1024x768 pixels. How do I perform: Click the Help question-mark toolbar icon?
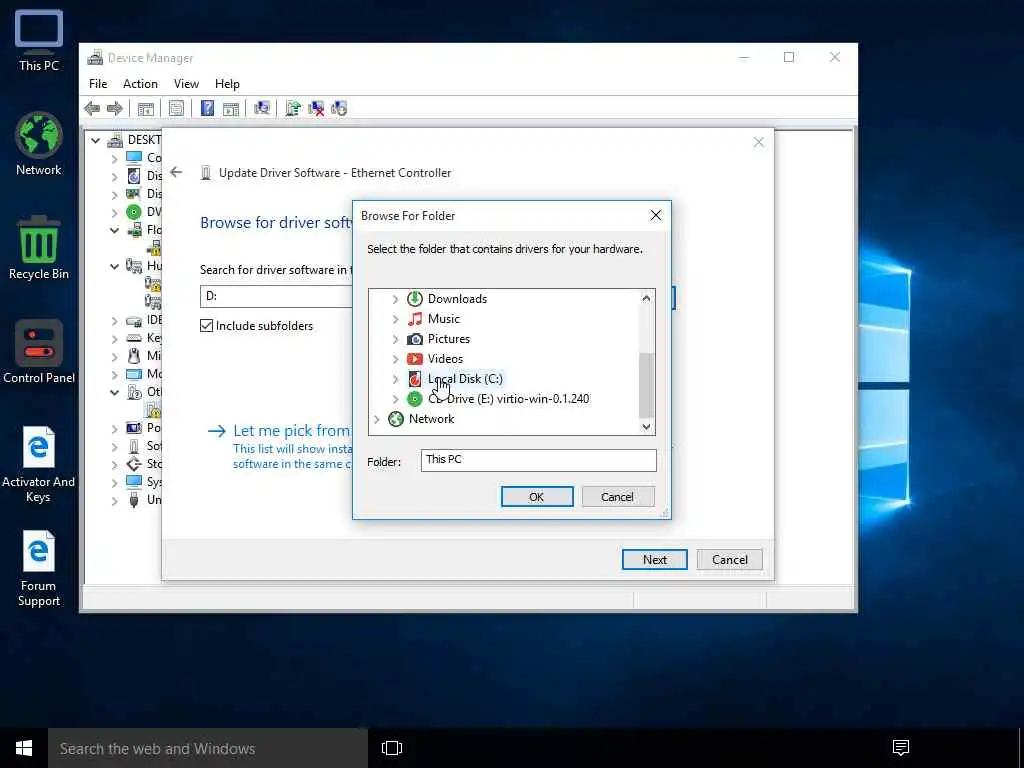pyautogui.click(x=207, y=108)
